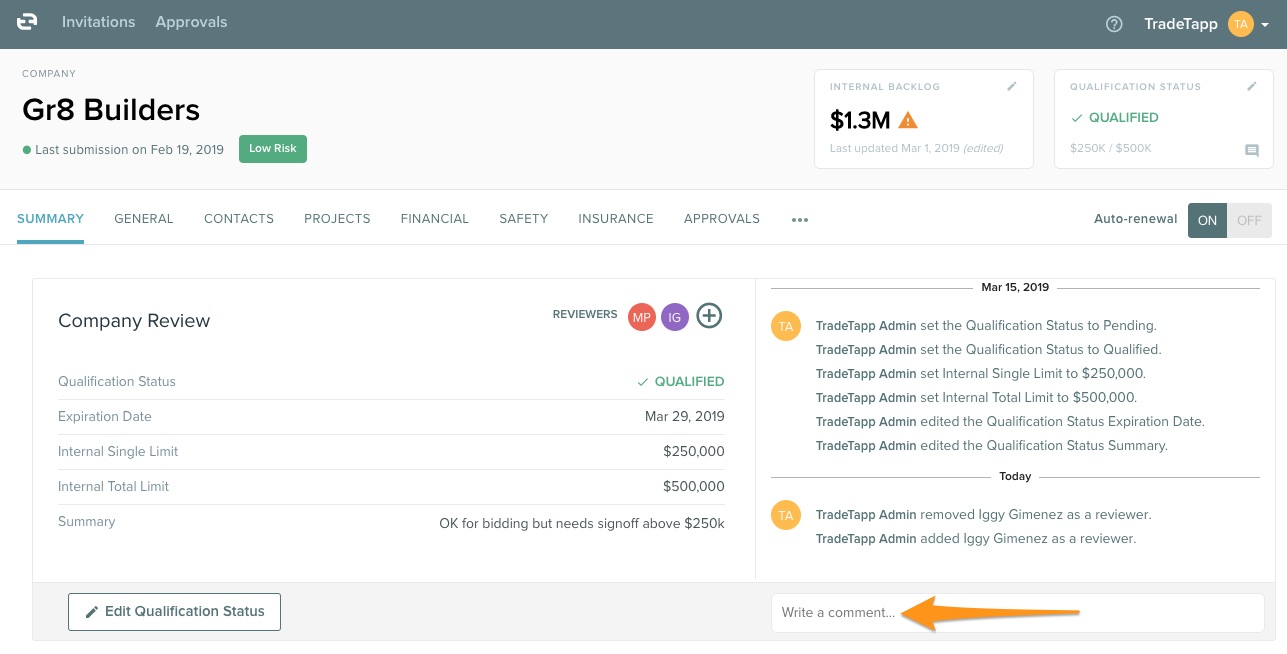Click the MP reviewer avatar

tap(641, 317)
